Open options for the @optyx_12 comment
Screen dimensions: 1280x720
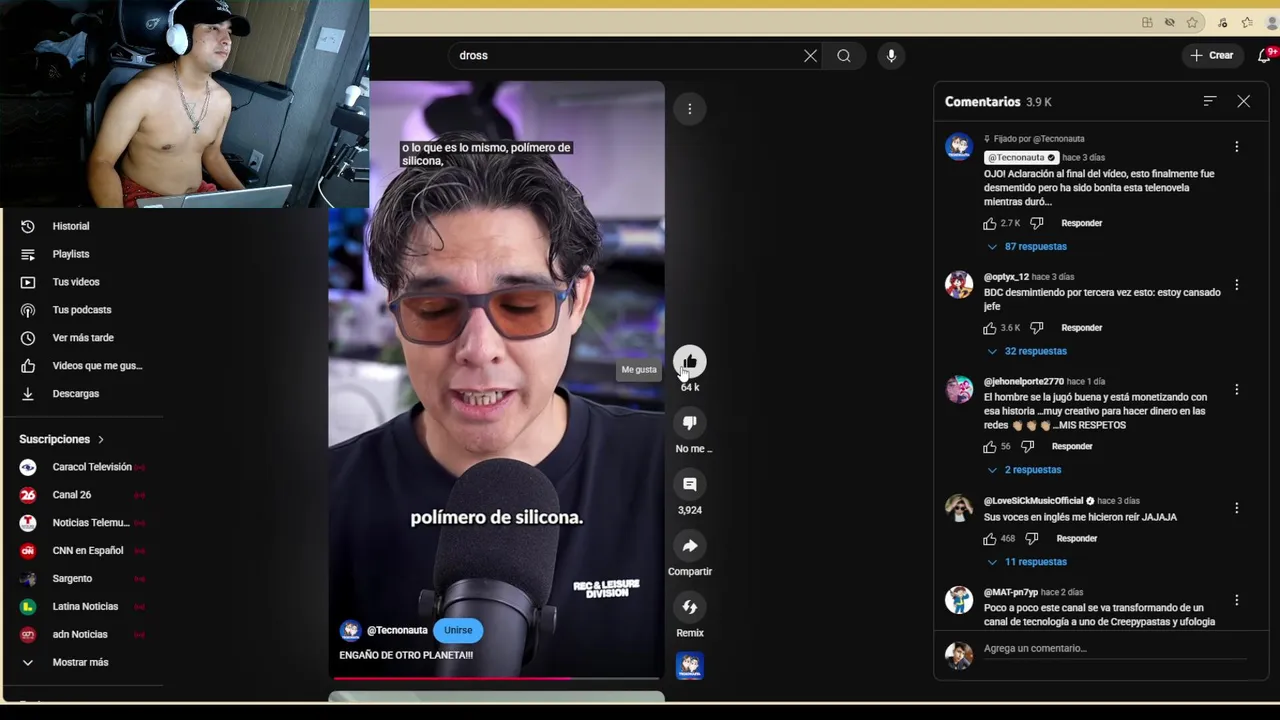click(x=1236, y=285)
